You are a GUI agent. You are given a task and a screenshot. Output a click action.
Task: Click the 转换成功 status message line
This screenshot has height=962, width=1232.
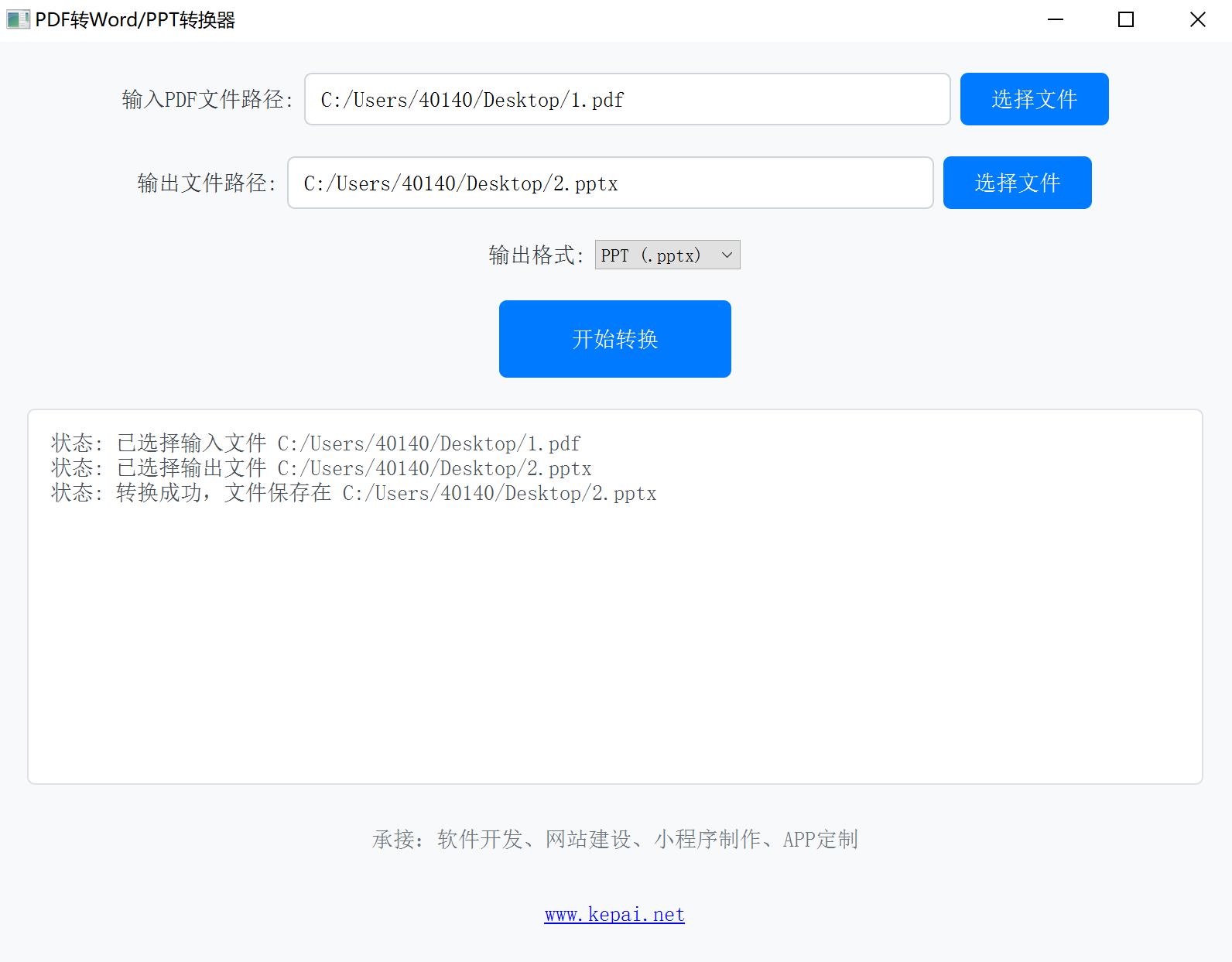tap(354, 493)
